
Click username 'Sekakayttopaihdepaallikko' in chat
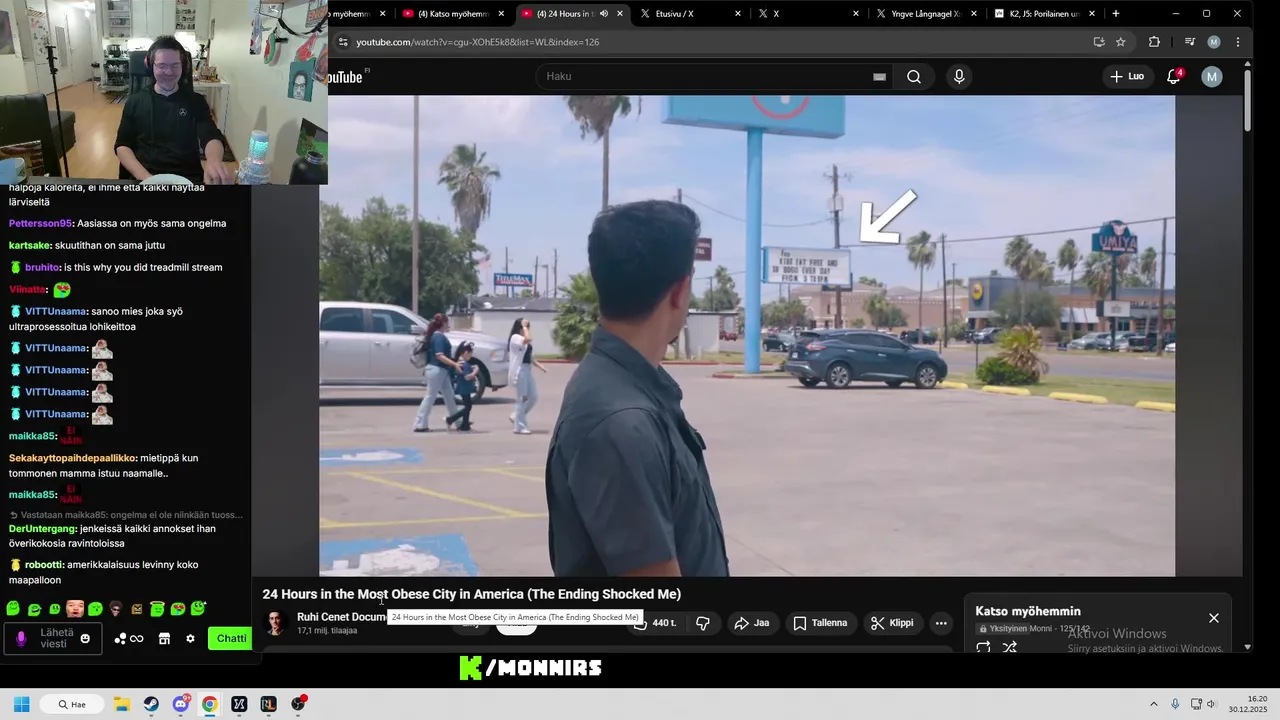pyautogui.click(x=73, y=458)
